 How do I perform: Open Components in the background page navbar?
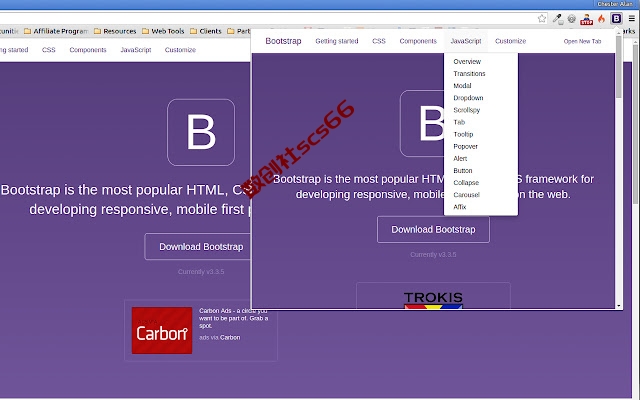88,50
